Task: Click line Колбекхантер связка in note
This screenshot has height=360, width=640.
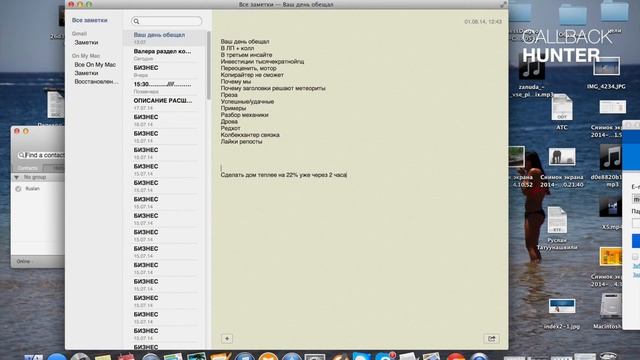Action: pos(250,135)
